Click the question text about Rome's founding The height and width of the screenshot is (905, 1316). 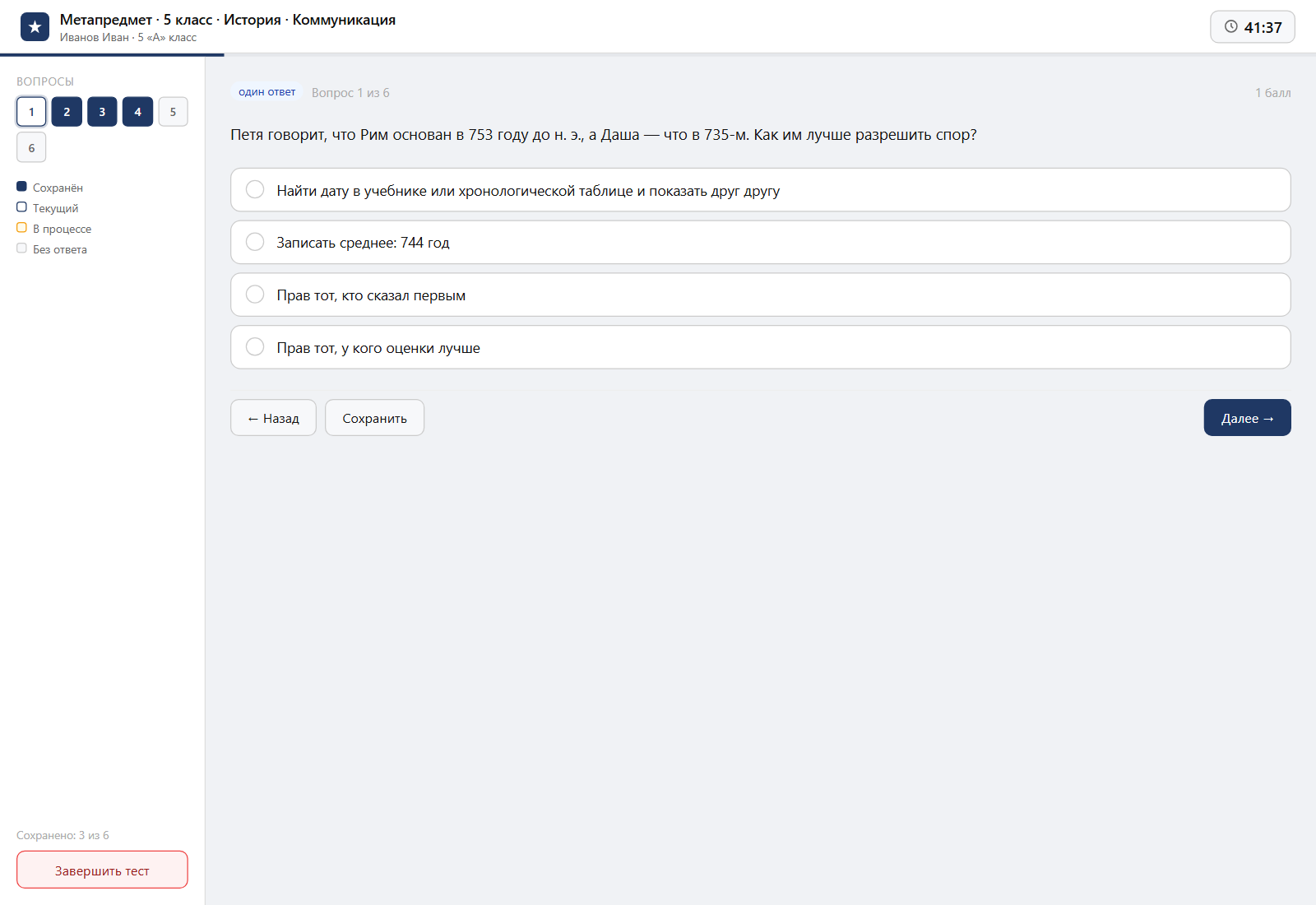604,135
